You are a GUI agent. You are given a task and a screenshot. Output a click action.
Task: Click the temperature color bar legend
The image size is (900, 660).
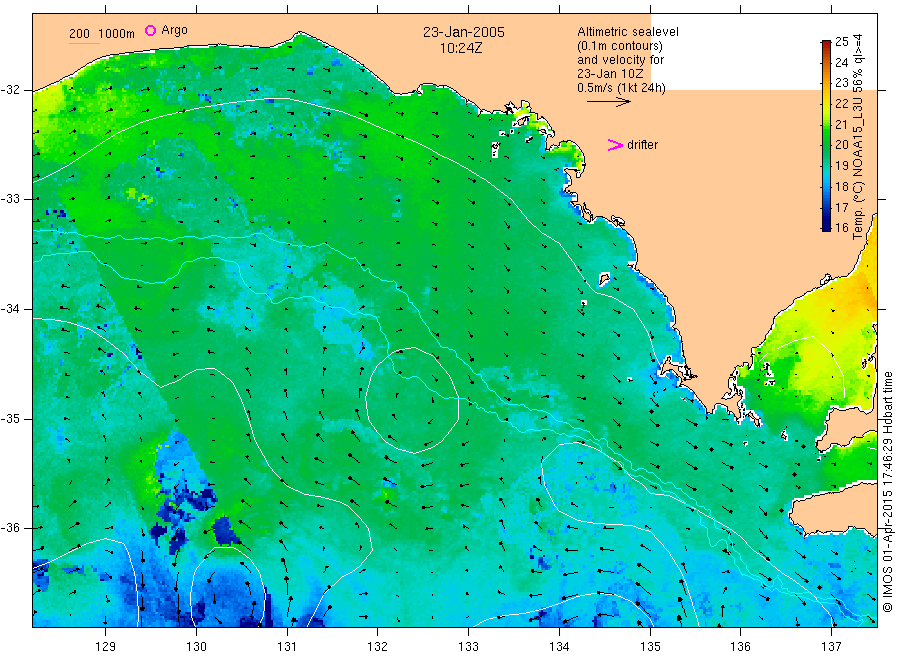pos(826,135)
